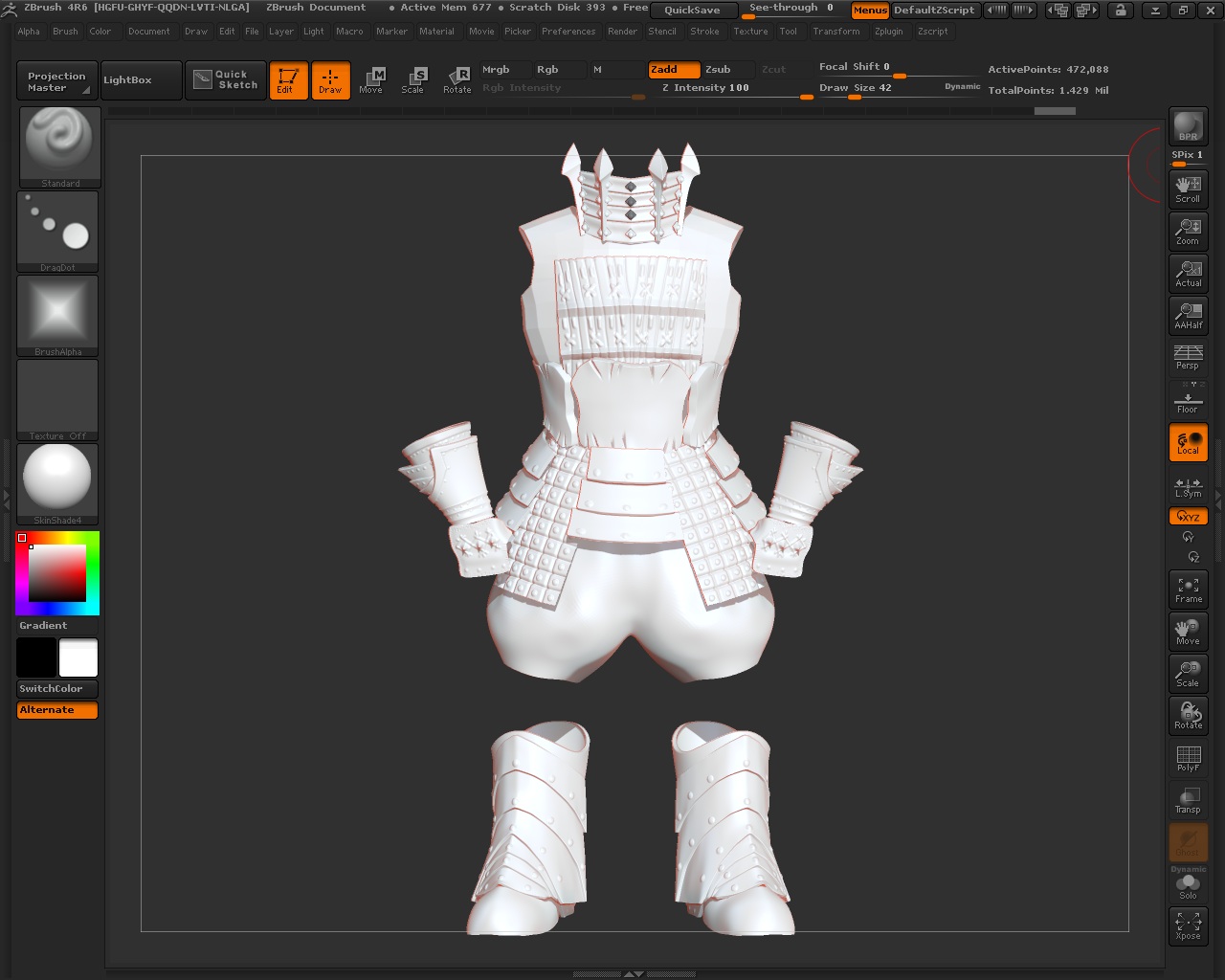Open Projection Master
1225x980 pixels.
(x=56, y=81)
